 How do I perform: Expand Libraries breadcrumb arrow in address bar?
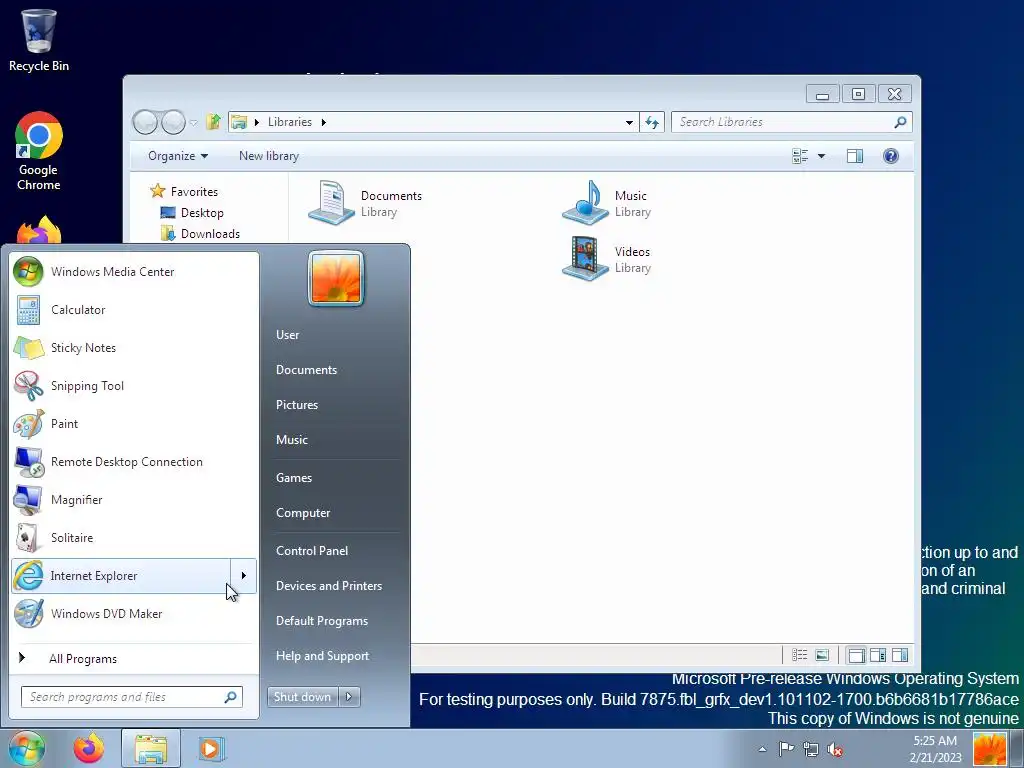(x=323, y=122)
